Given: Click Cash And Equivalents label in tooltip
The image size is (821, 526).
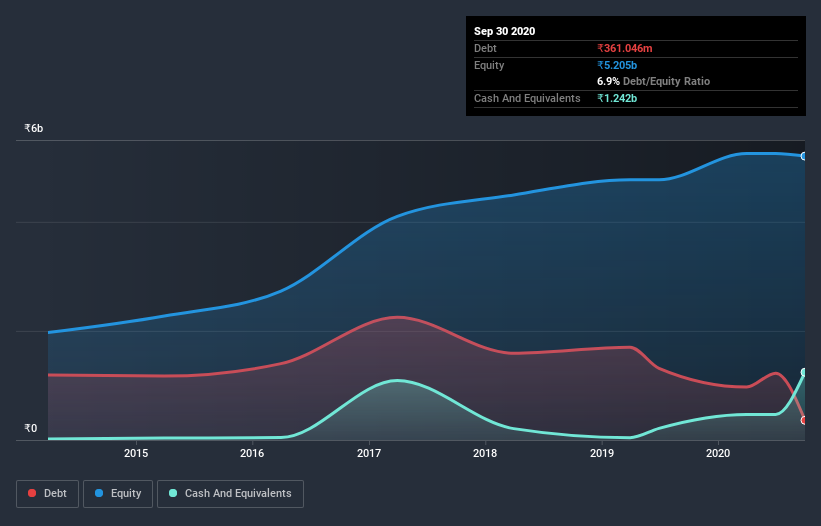Looking at the screenshot, I should coord(527,98).
